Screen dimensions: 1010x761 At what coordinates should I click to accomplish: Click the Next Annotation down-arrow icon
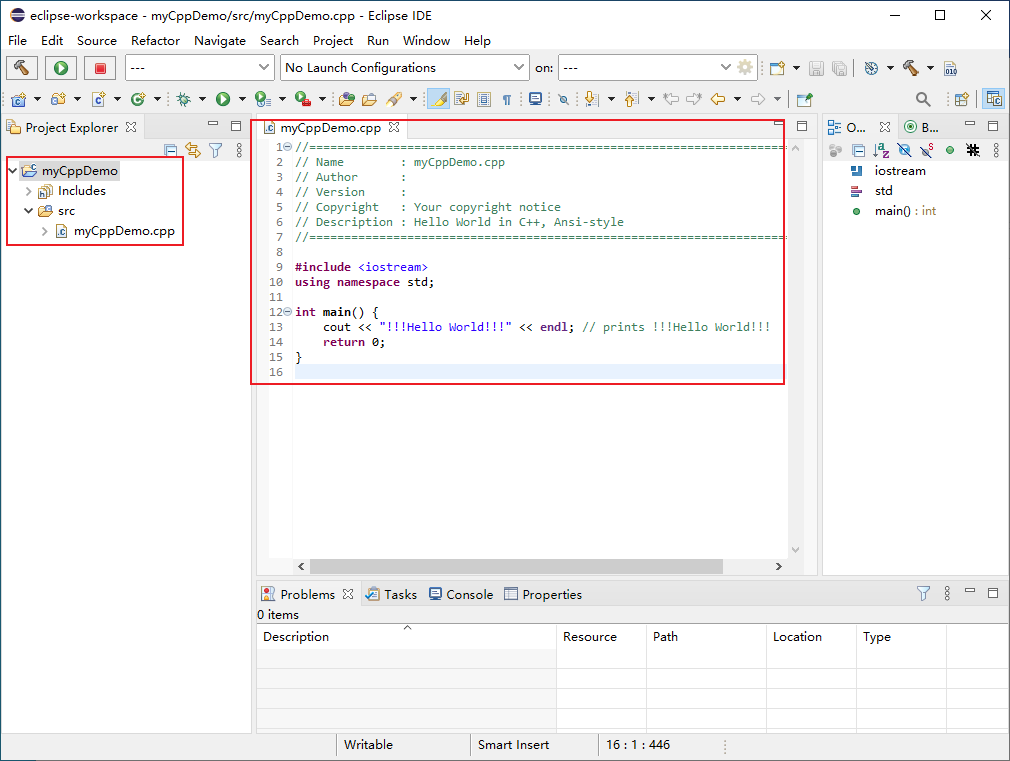tap(591, 99)
